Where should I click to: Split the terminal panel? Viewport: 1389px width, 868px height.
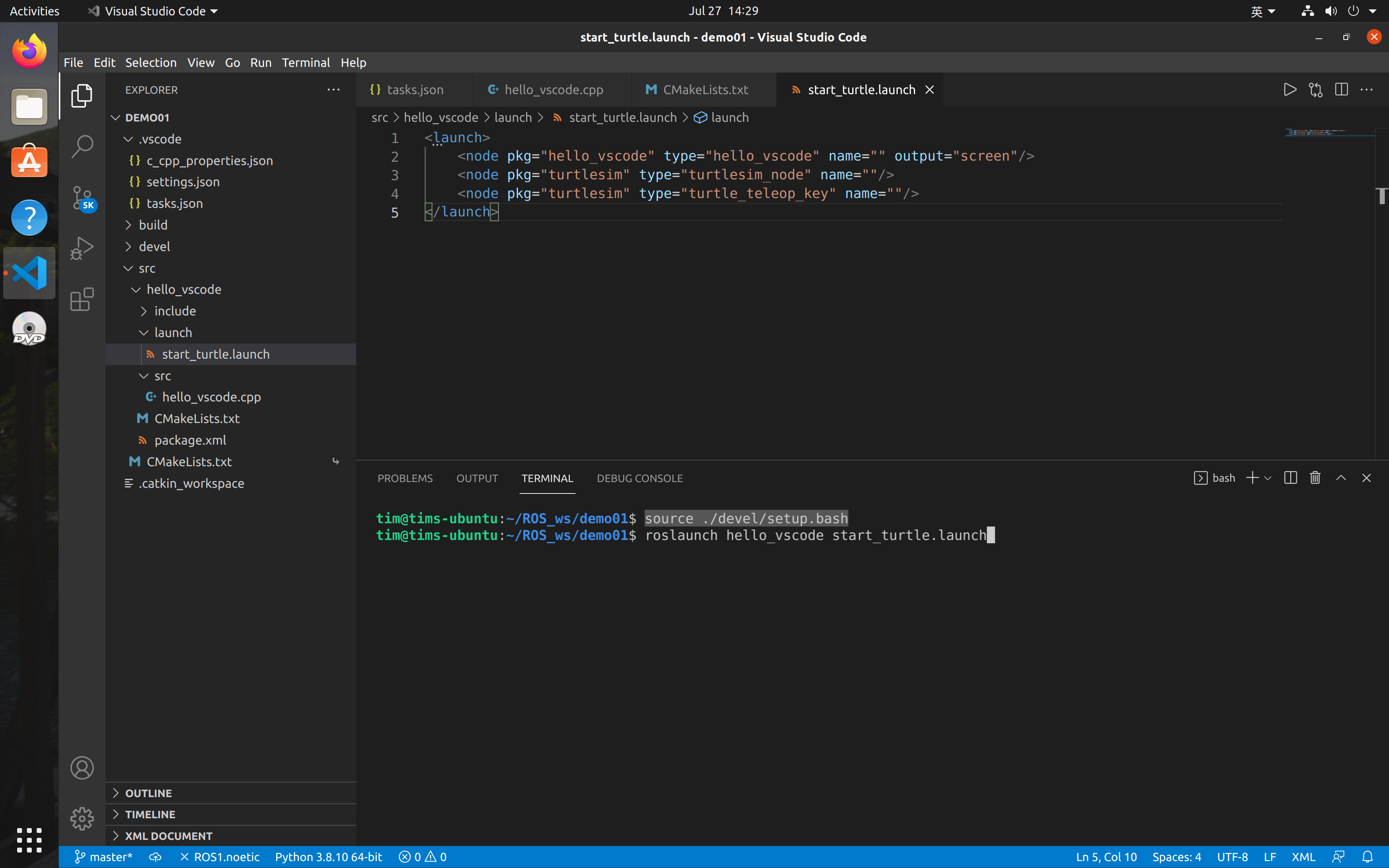tap(1290, 478)
